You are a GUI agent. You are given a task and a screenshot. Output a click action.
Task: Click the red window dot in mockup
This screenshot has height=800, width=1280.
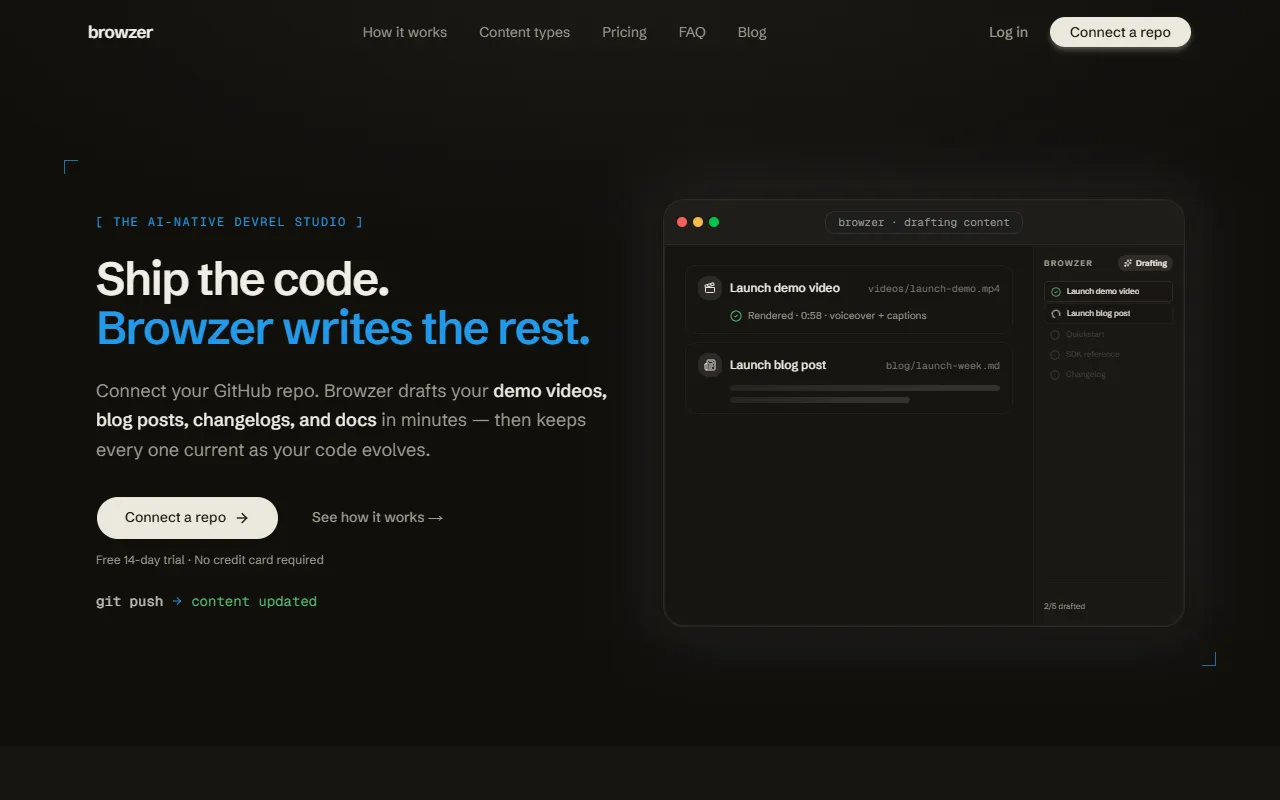pyautogui.click(x=682, y=222)
